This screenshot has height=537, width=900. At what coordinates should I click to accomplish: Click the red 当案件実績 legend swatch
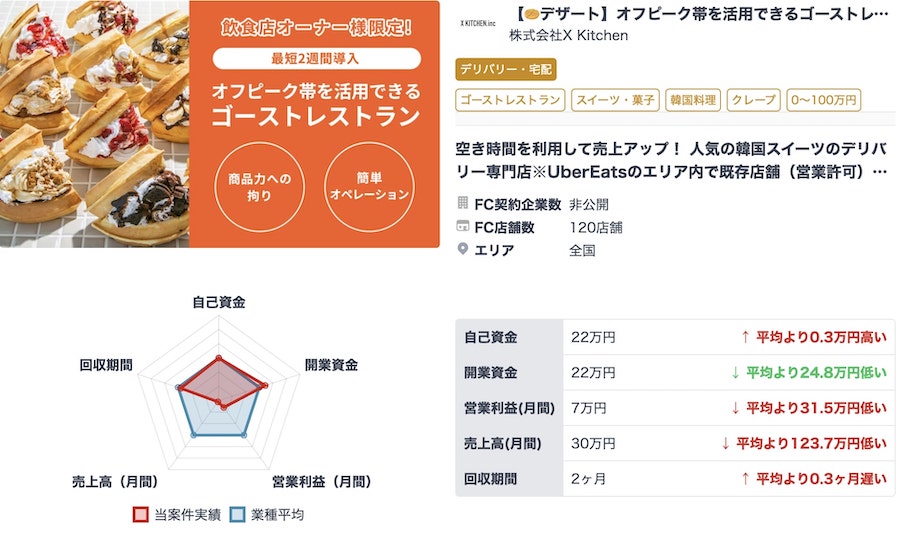(x=141, y=515)
